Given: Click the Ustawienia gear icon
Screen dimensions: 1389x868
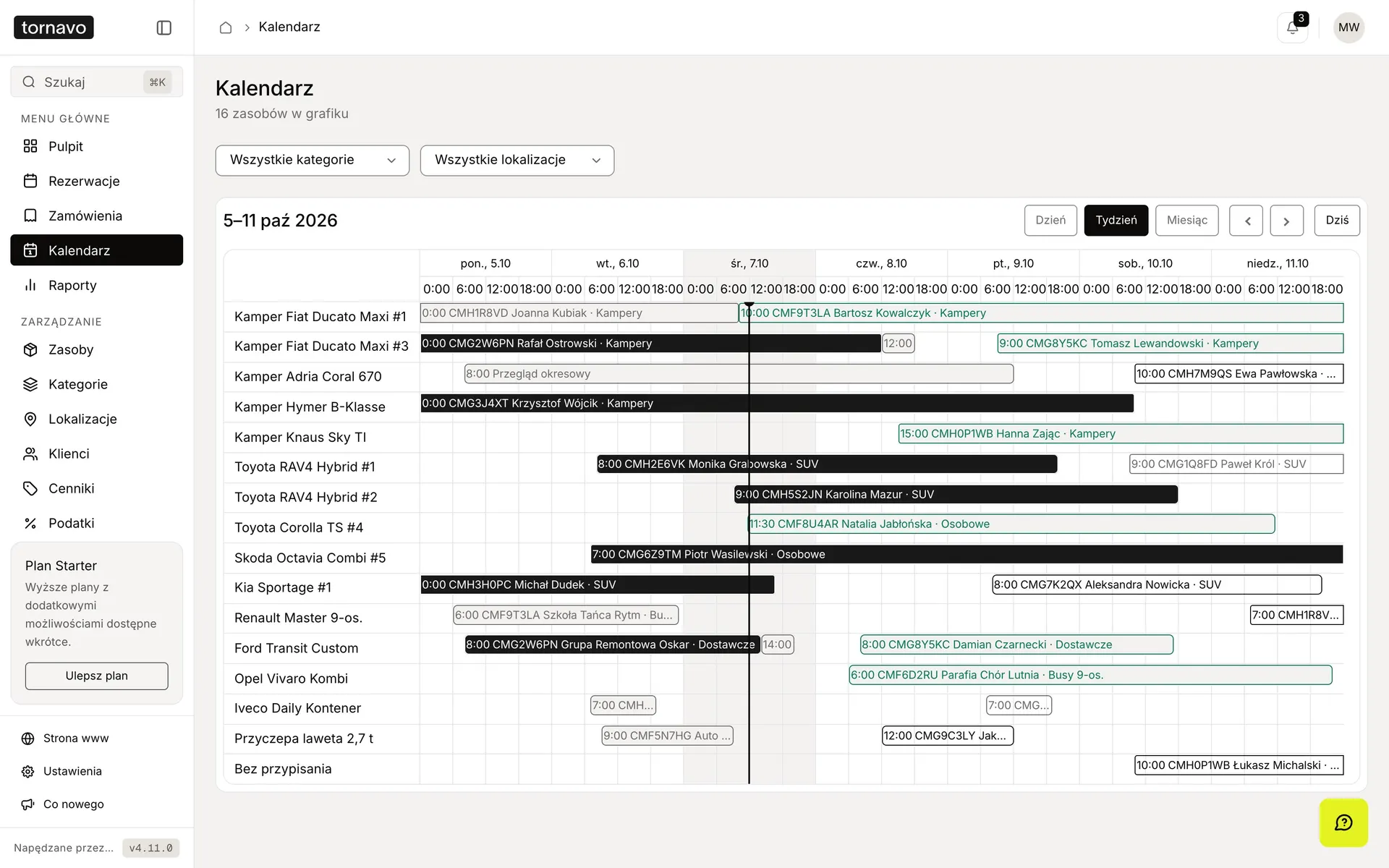Looking at the screenshot, I should [28, 771].
